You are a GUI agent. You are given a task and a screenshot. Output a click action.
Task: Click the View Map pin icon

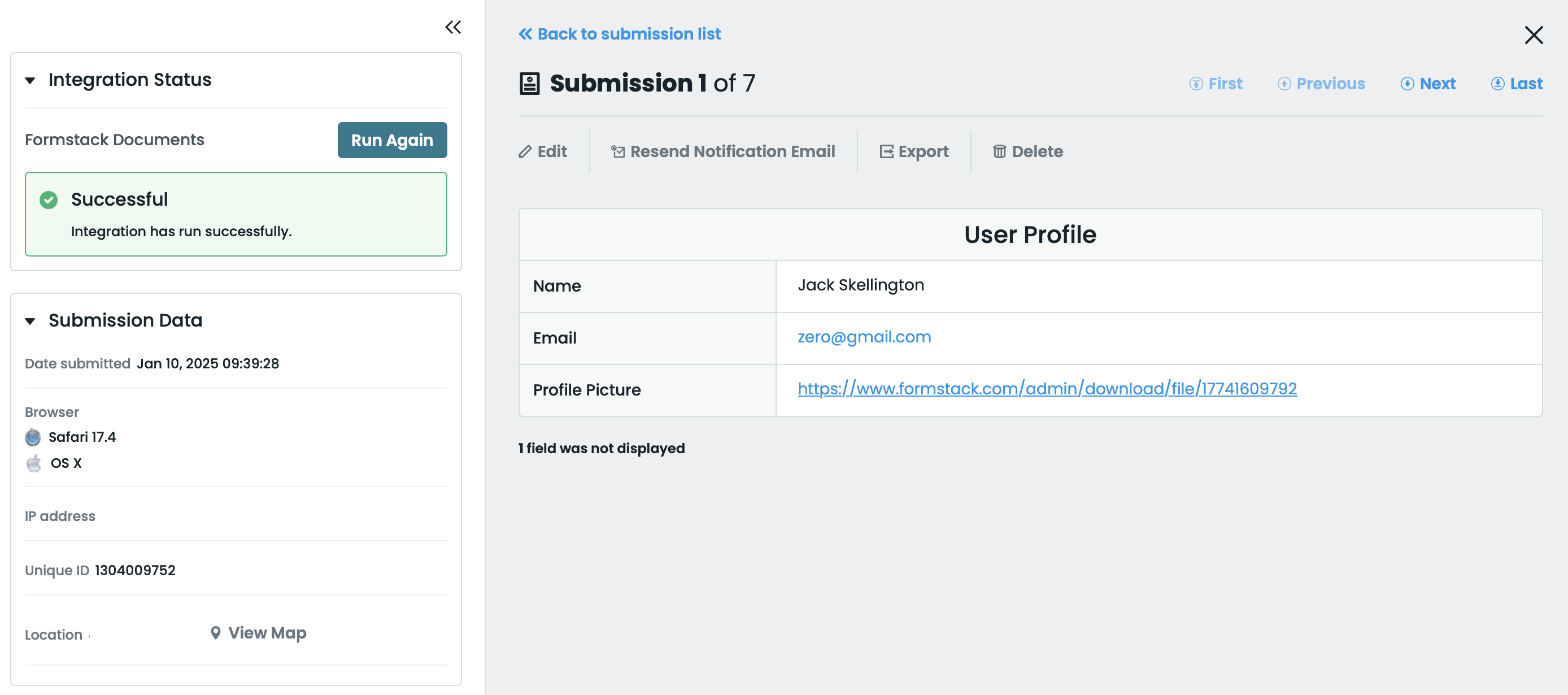[x=215, y=633]
